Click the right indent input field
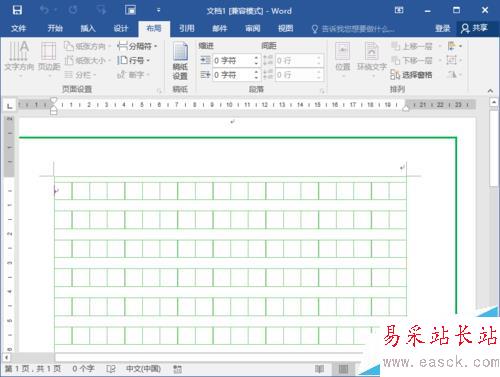Viewport: 500px width, 377px height. (x=233, y=75)
